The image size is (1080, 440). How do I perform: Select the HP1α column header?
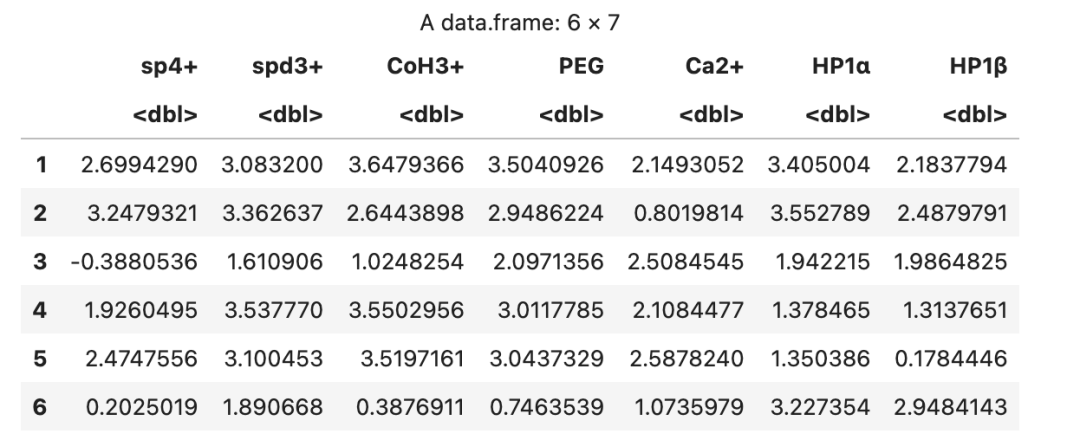(841, 66)
